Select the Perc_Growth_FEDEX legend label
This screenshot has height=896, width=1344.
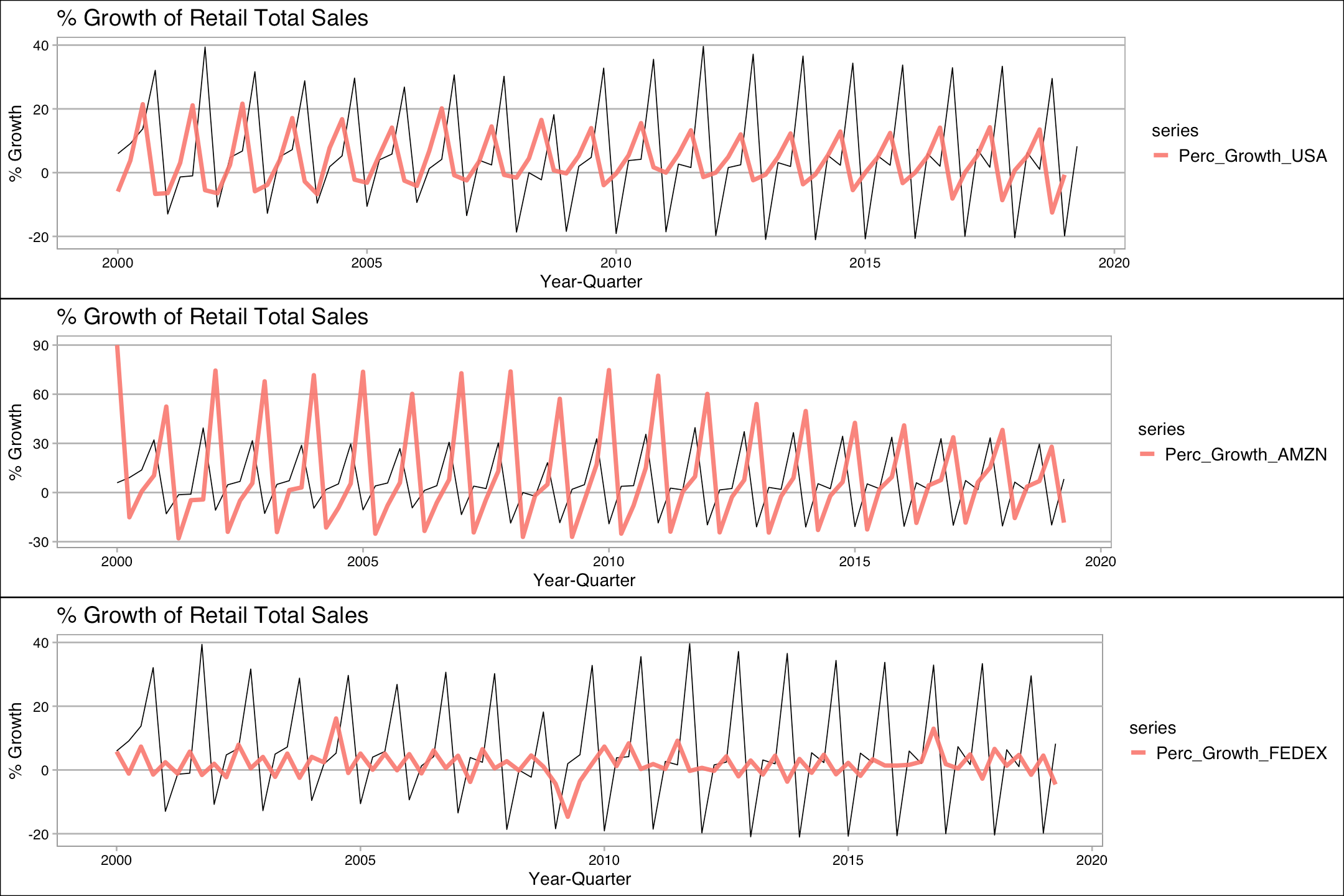[1241, 753]
